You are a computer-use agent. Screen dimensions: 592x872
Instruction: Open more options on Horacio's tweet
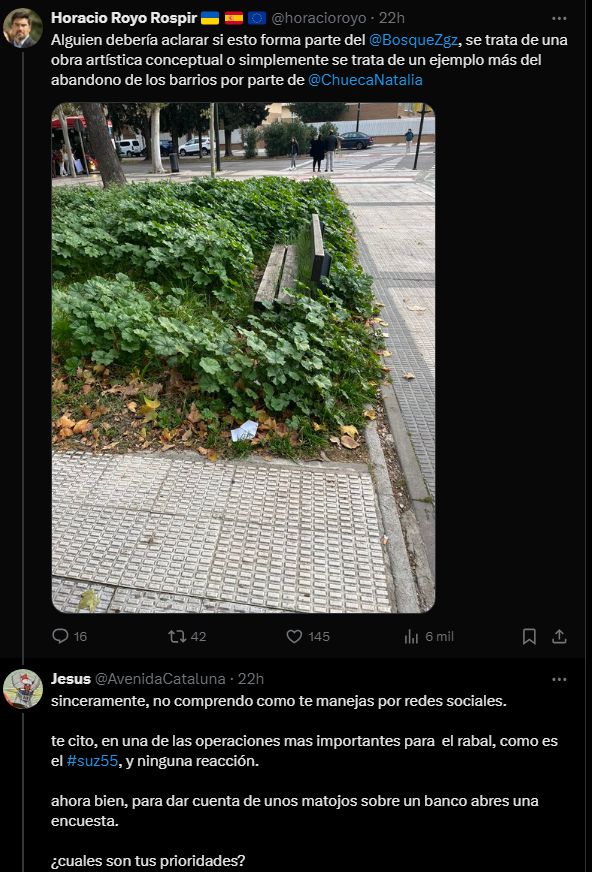(x=559, y=18)
